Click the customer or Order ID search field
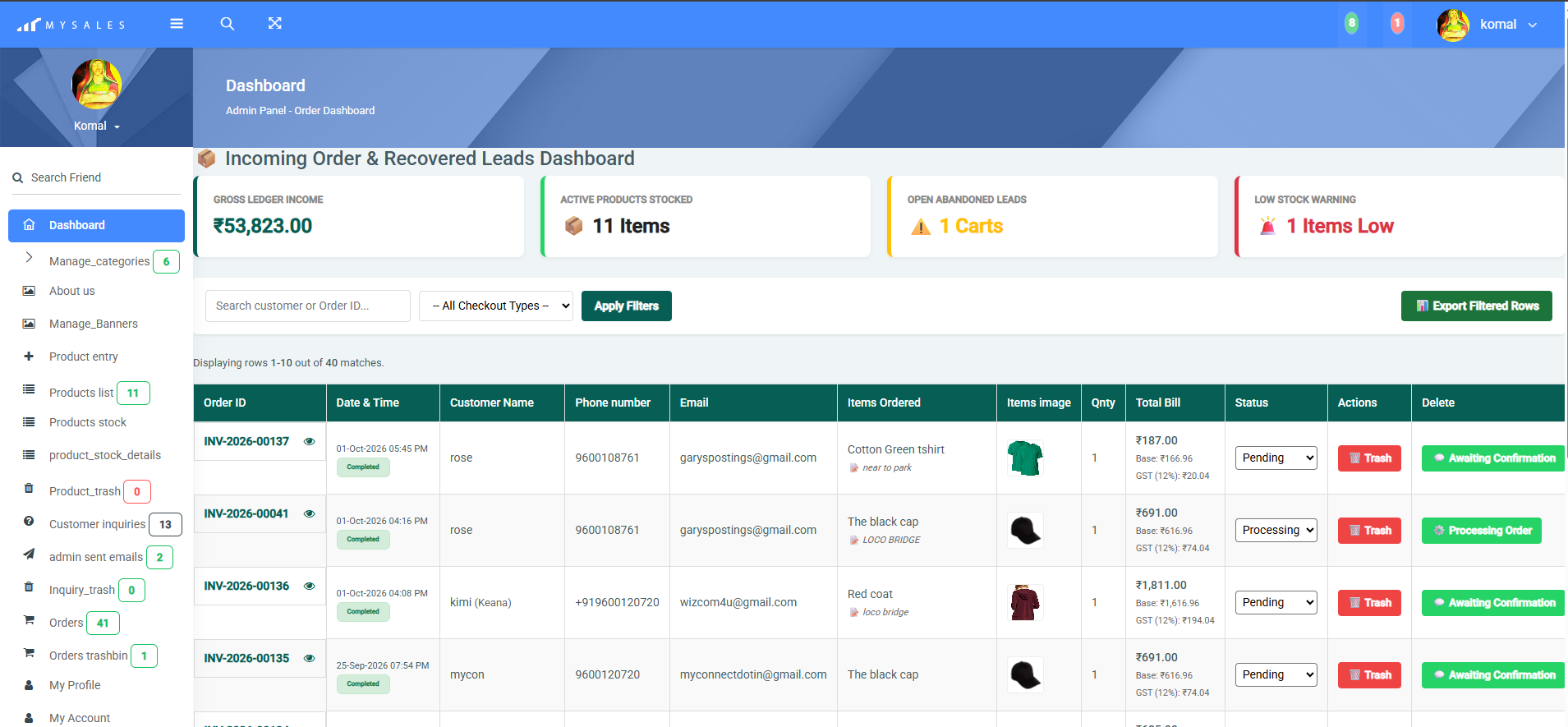This screenshot has height=727, width=1568. click(x=308, y=306)
